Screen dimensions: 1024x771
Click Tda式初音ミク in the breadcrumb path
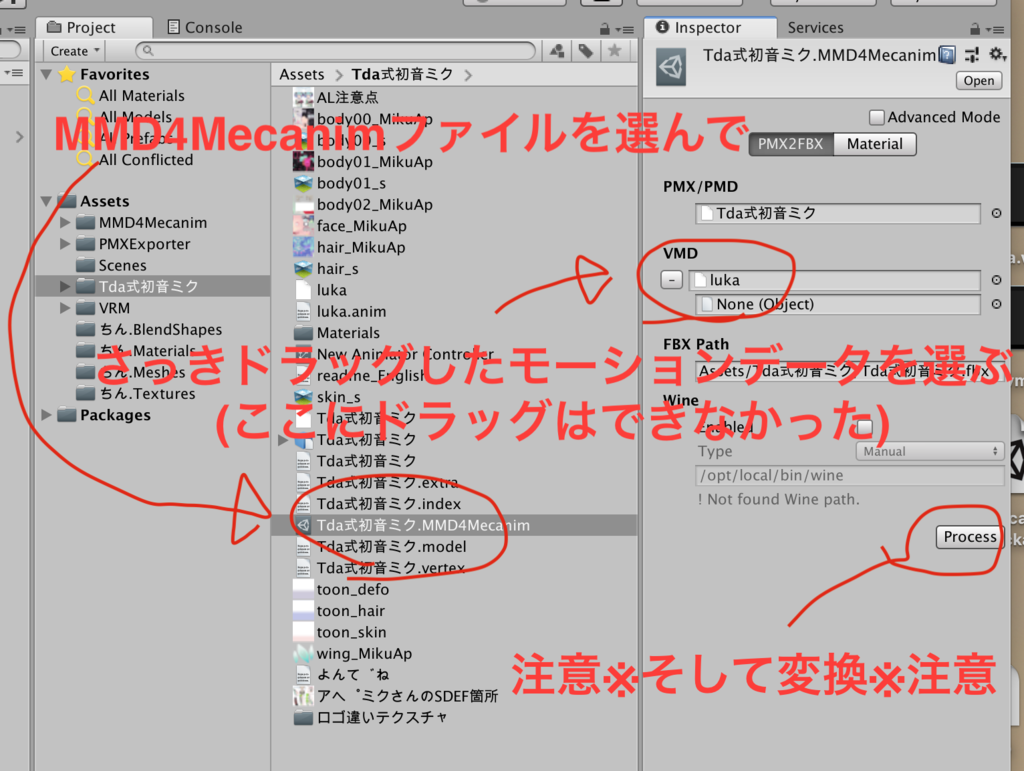(x=402, y=74)
